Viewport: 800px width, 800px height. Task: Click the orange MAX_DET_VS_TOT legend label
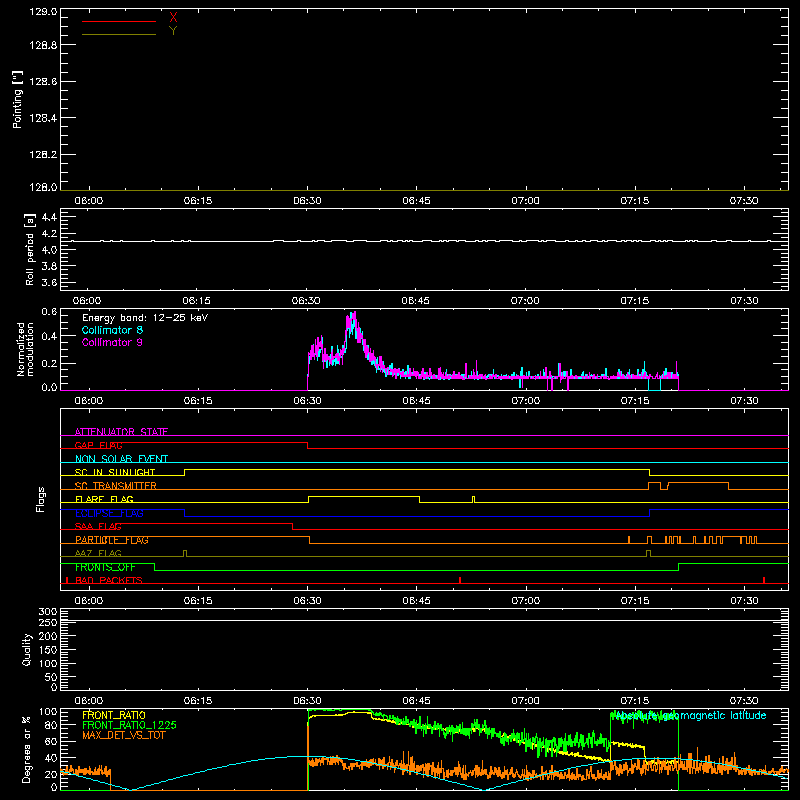[x=124, y=735]
